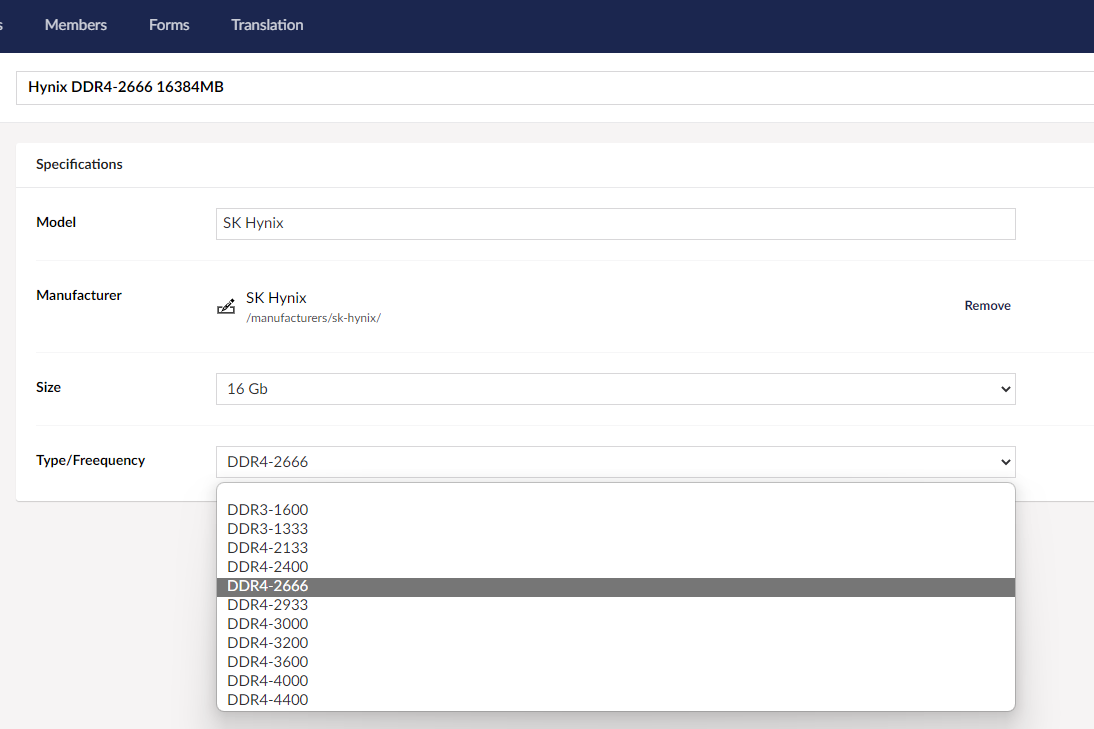Open the Forms menu item
This screenshot has height=729, width=1094.
(x=169, y=25)
